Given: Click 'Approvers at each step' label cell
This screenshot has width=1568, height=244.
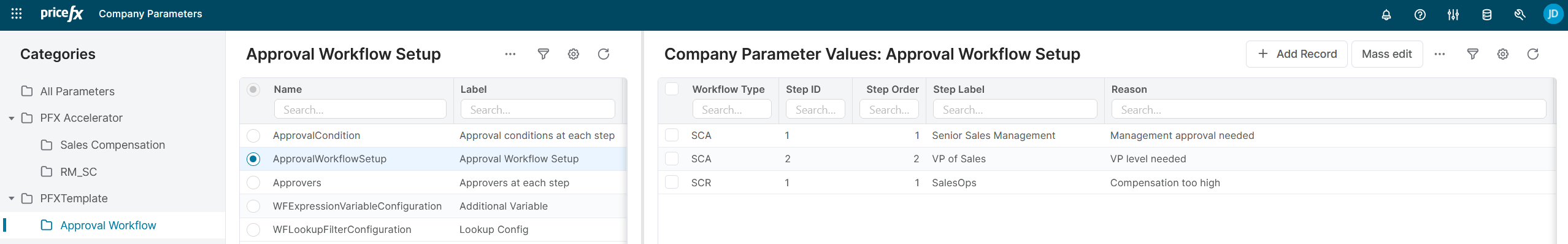Looking at the screenshot, I should pyautogui.click(x=514, y=183).
